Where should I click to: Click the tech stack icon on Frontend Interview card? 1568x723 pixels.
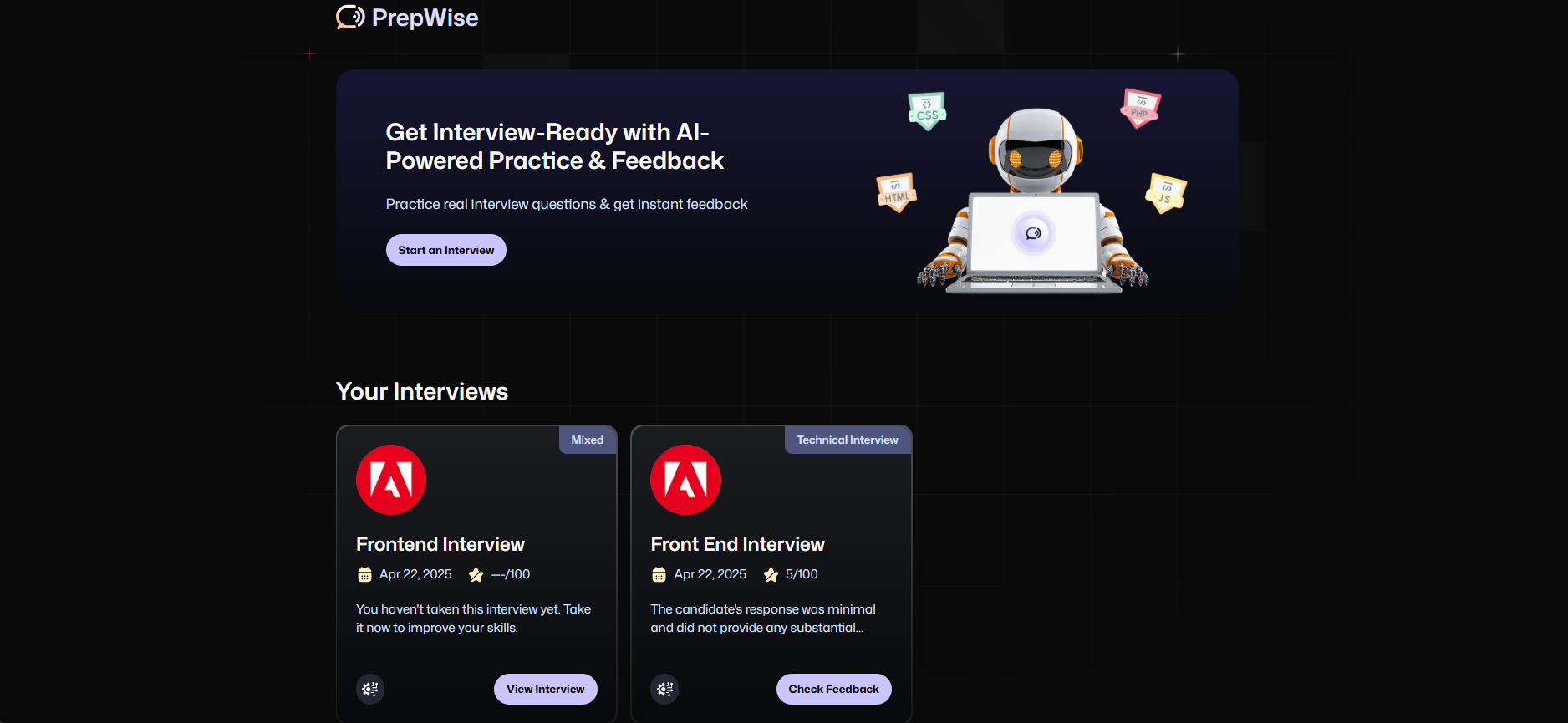click(370, 689)
